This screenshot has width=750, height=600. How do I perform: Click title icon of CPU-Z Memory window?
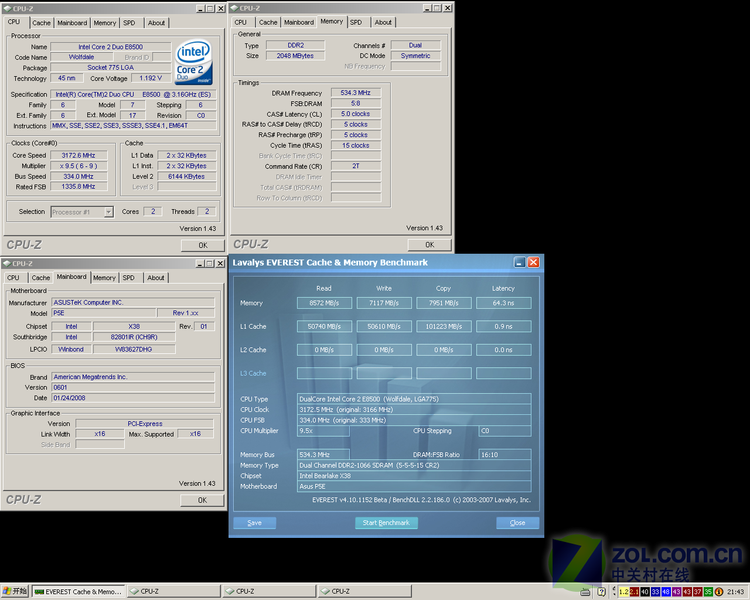(x=234, y=8)
